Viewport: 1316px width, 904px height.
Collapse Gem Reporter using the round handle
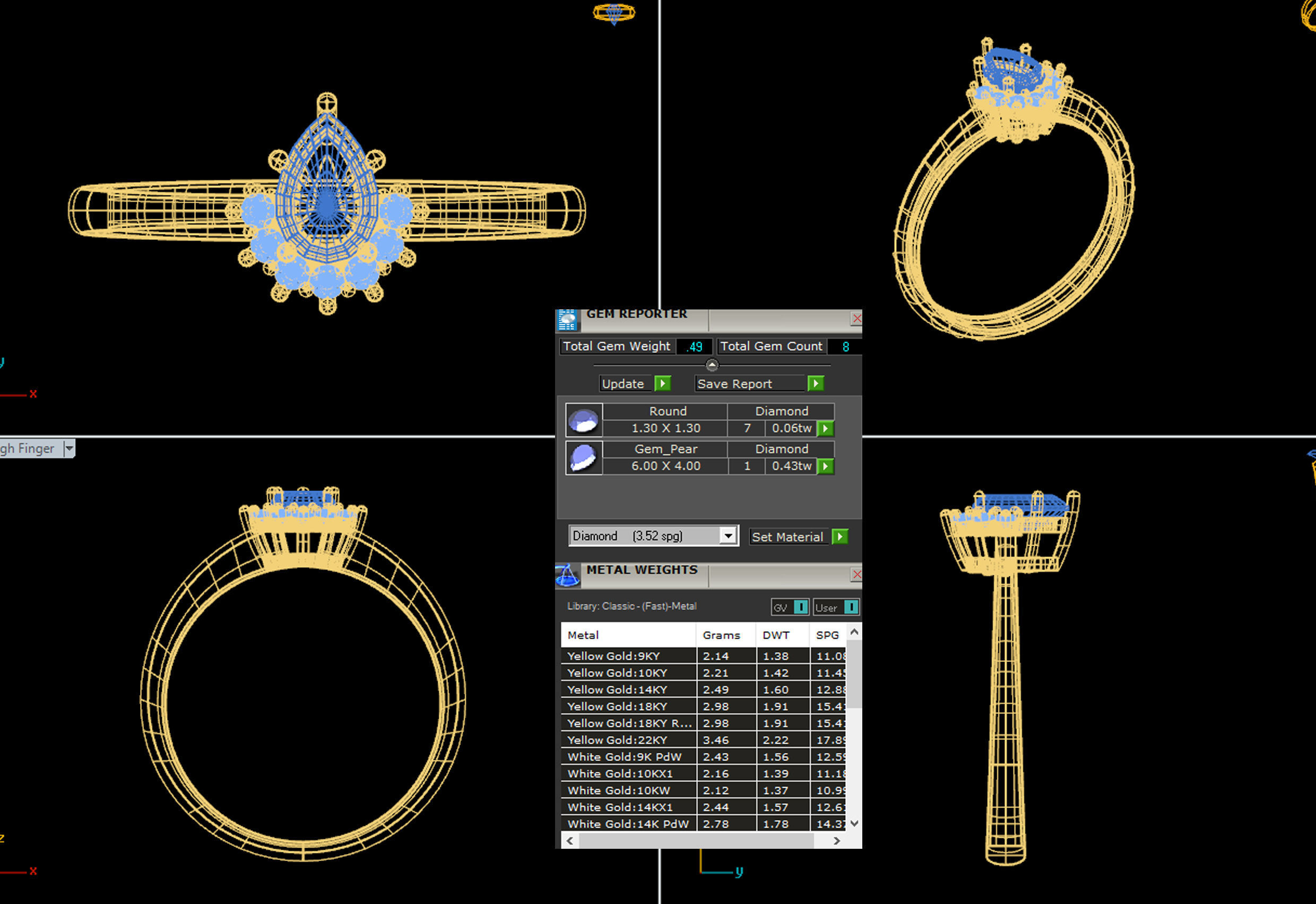coord(712,365)
